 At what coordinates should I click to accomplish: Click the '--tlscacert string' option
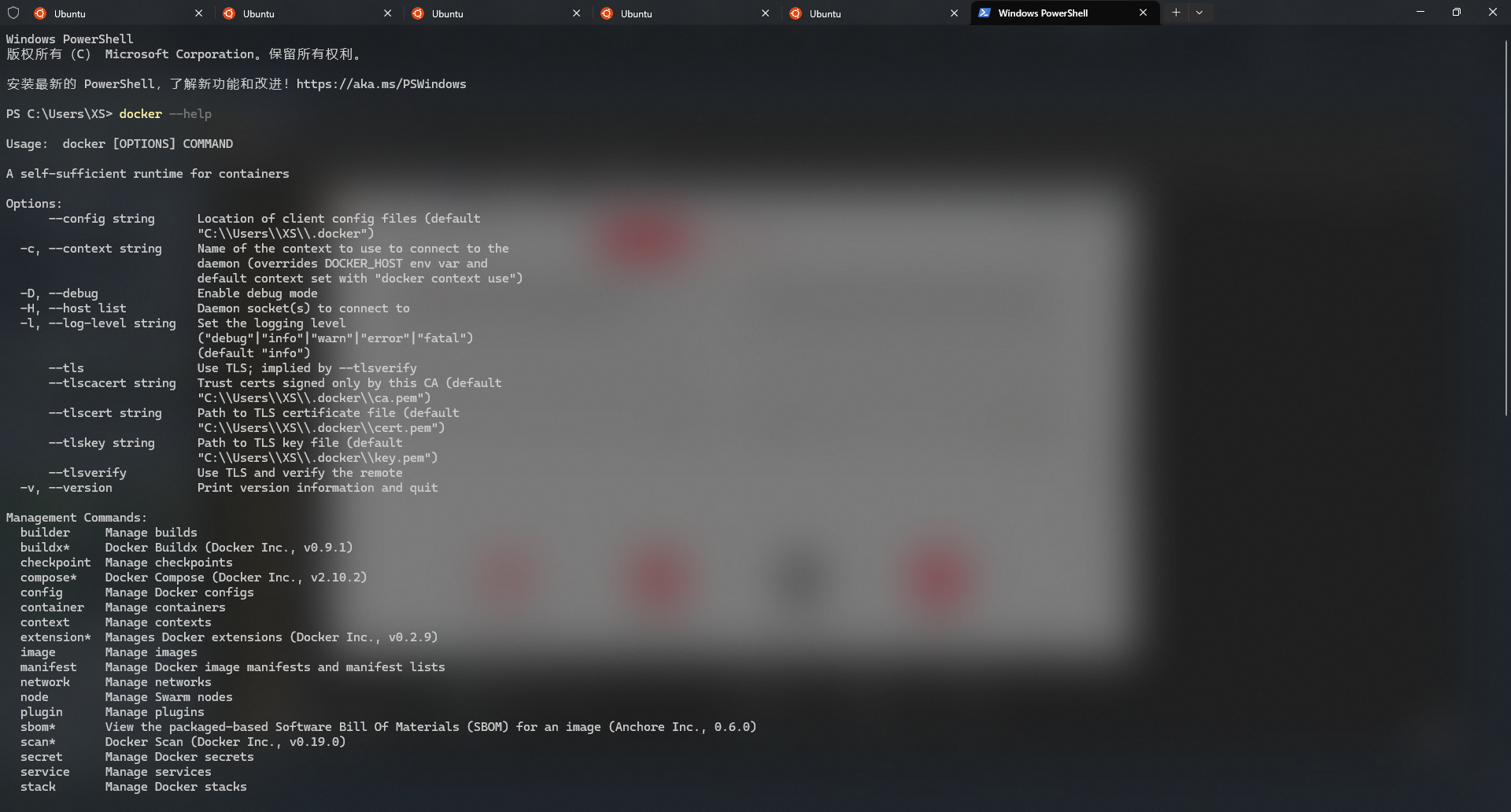point(112,382)
